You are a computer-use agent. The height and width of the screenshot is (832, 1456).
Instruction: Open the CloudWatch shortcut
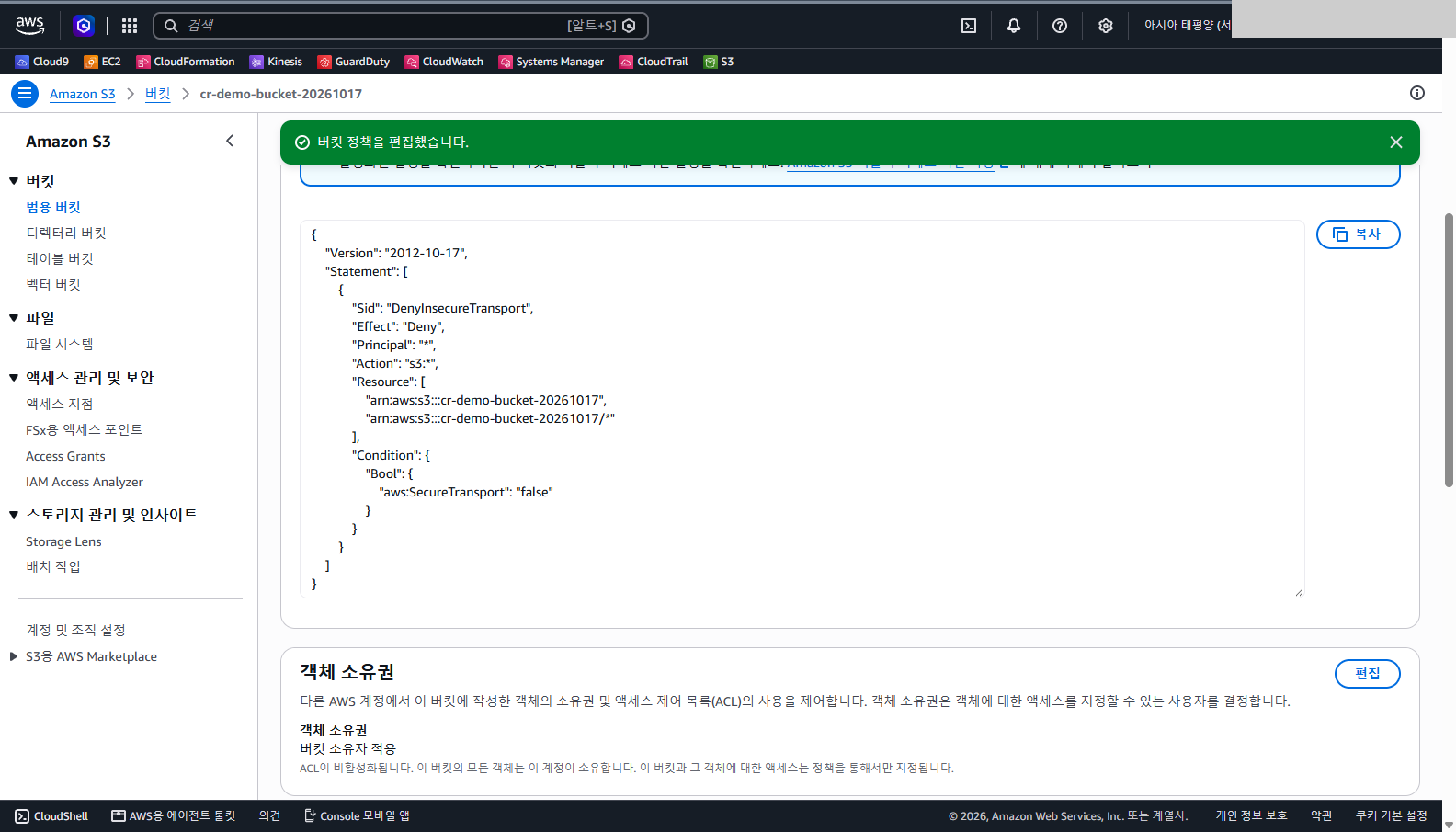[444, 62]
